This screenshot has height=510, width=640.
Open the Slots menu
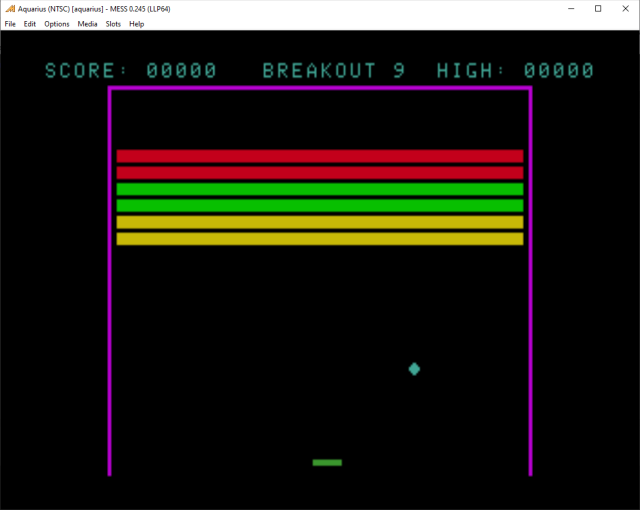(x=113, y=24)
